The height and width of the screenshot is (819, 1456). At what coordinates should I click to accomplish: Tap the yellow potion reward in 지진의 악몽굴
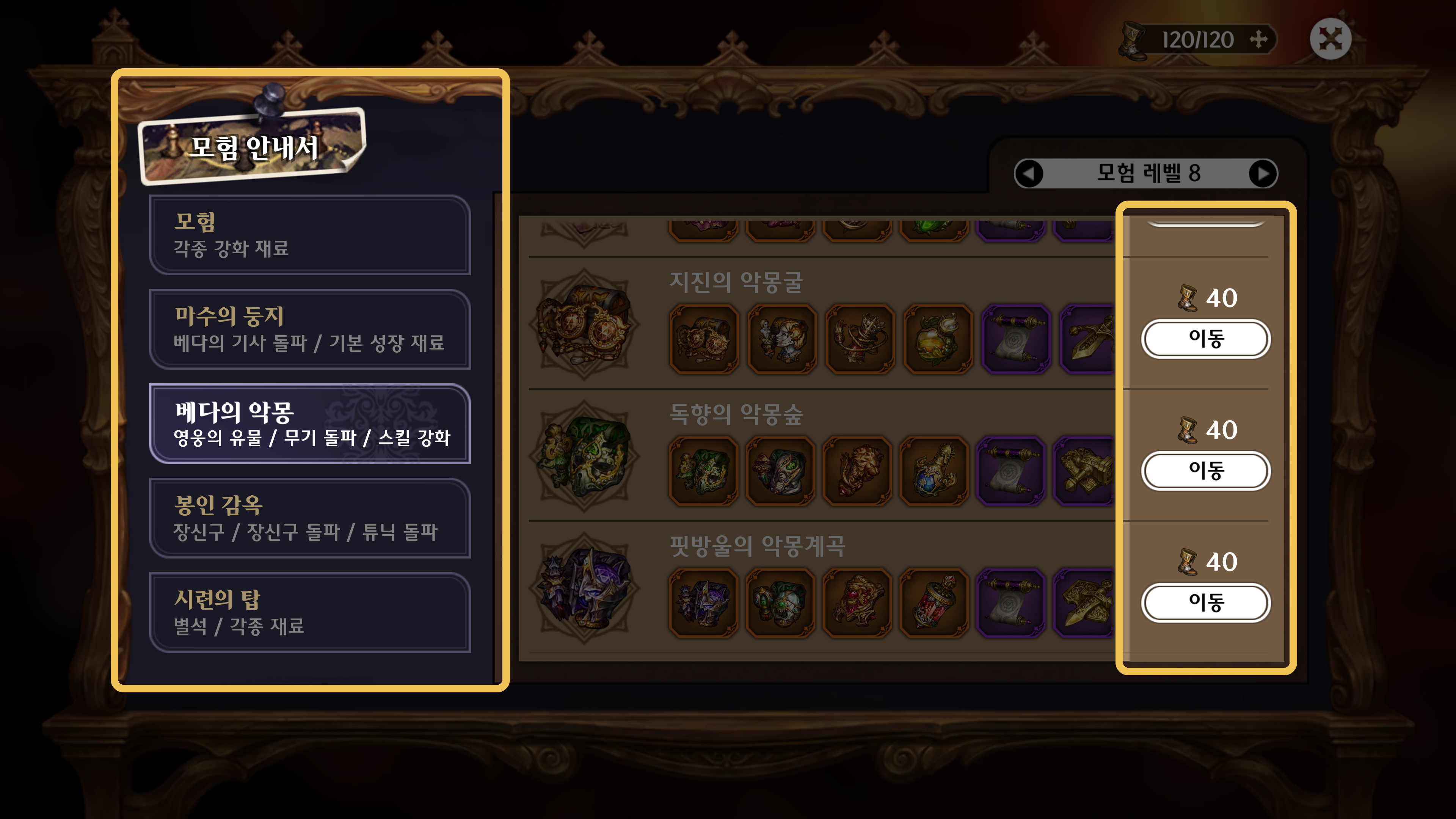pyautogui.click(x=938, y=339)
